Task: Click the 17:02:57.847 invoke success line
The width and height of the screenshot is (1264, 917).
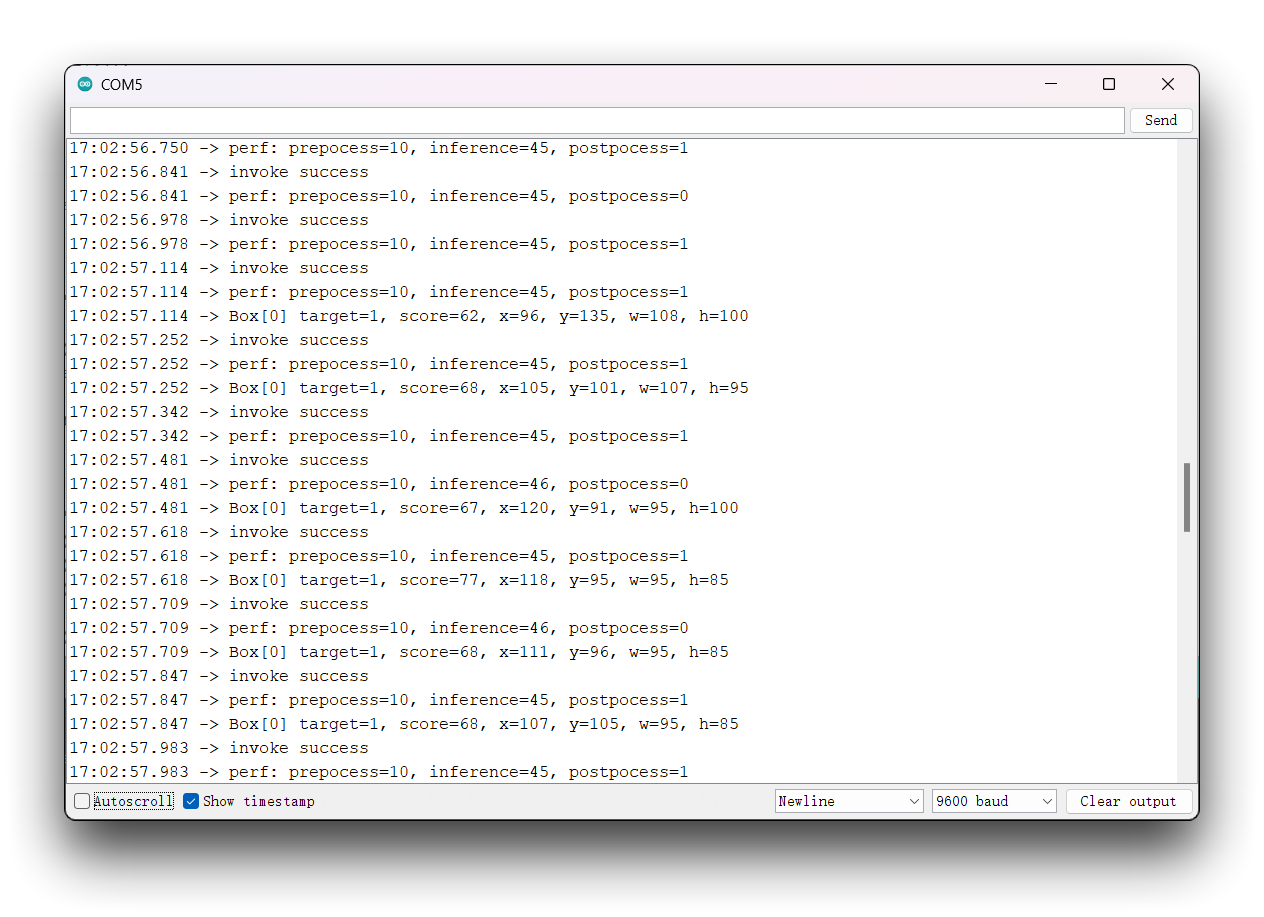Action: [219, 676]
